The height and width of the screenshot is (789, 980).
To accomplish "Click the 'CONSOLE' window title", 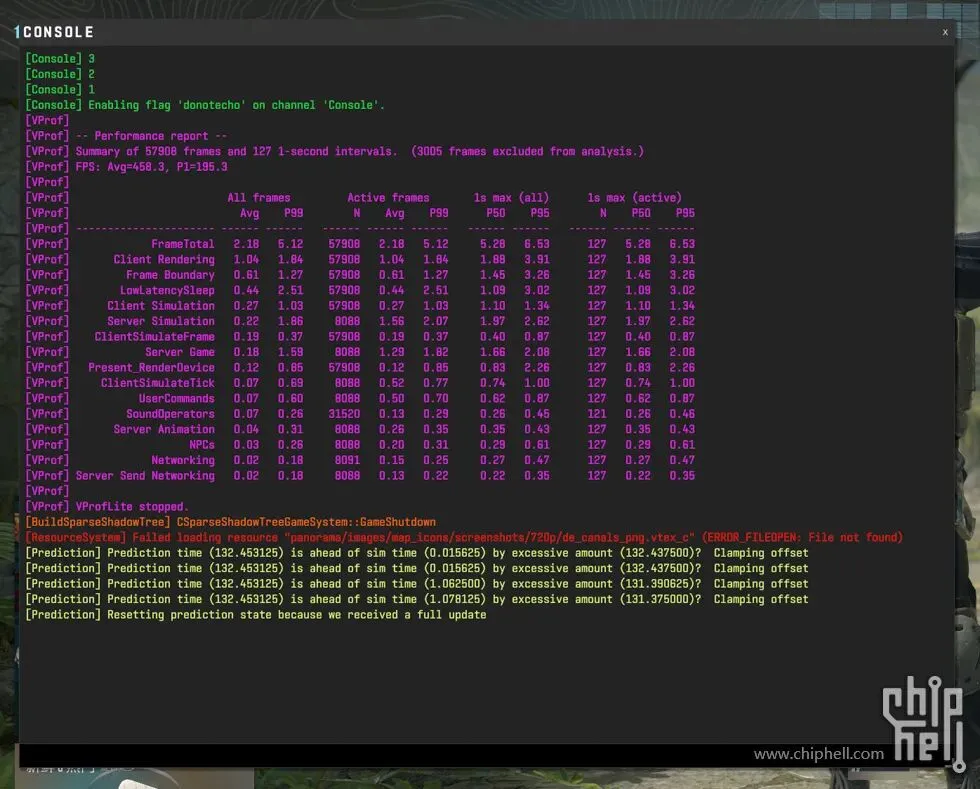I will [x=58, y=32].
